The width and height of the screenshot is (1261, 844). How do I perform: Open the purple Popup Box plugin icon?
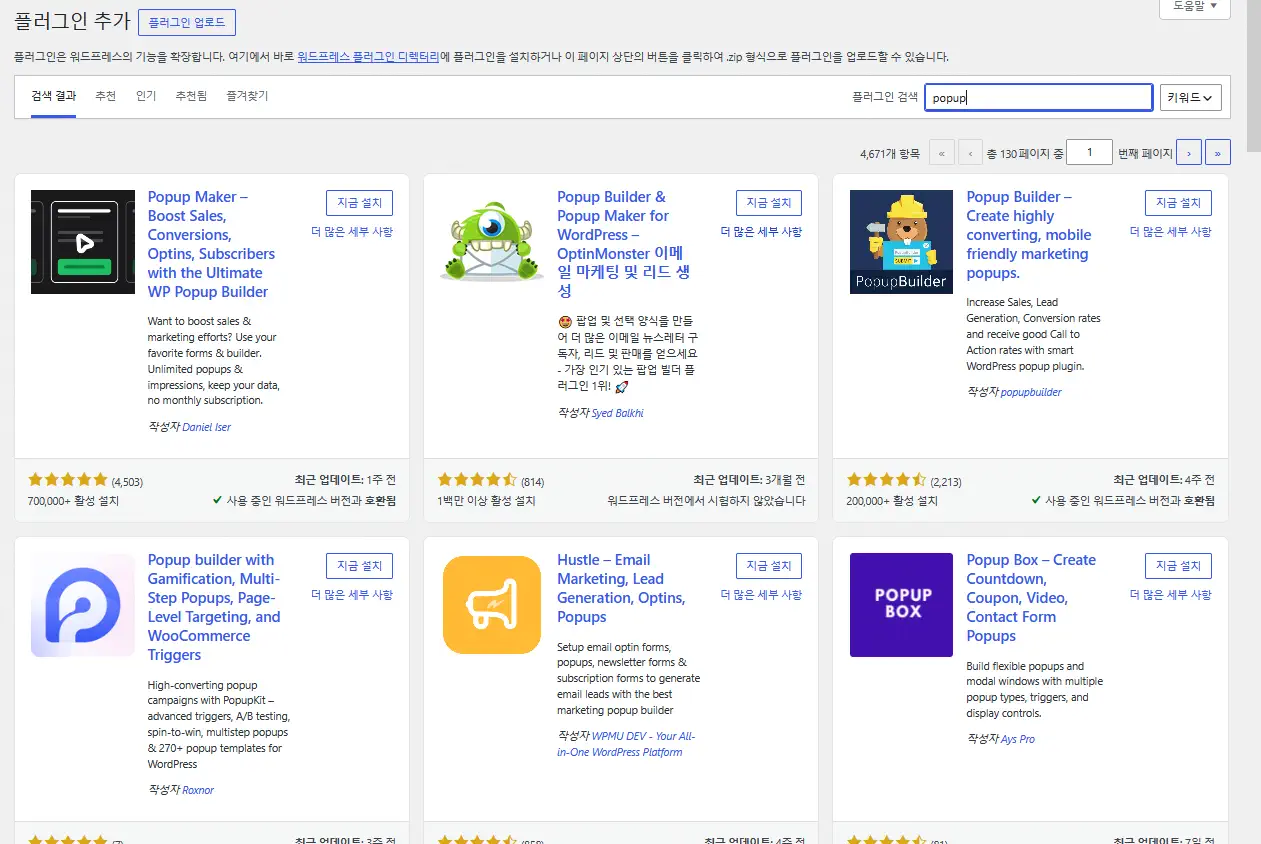click(x=901, y=605)
